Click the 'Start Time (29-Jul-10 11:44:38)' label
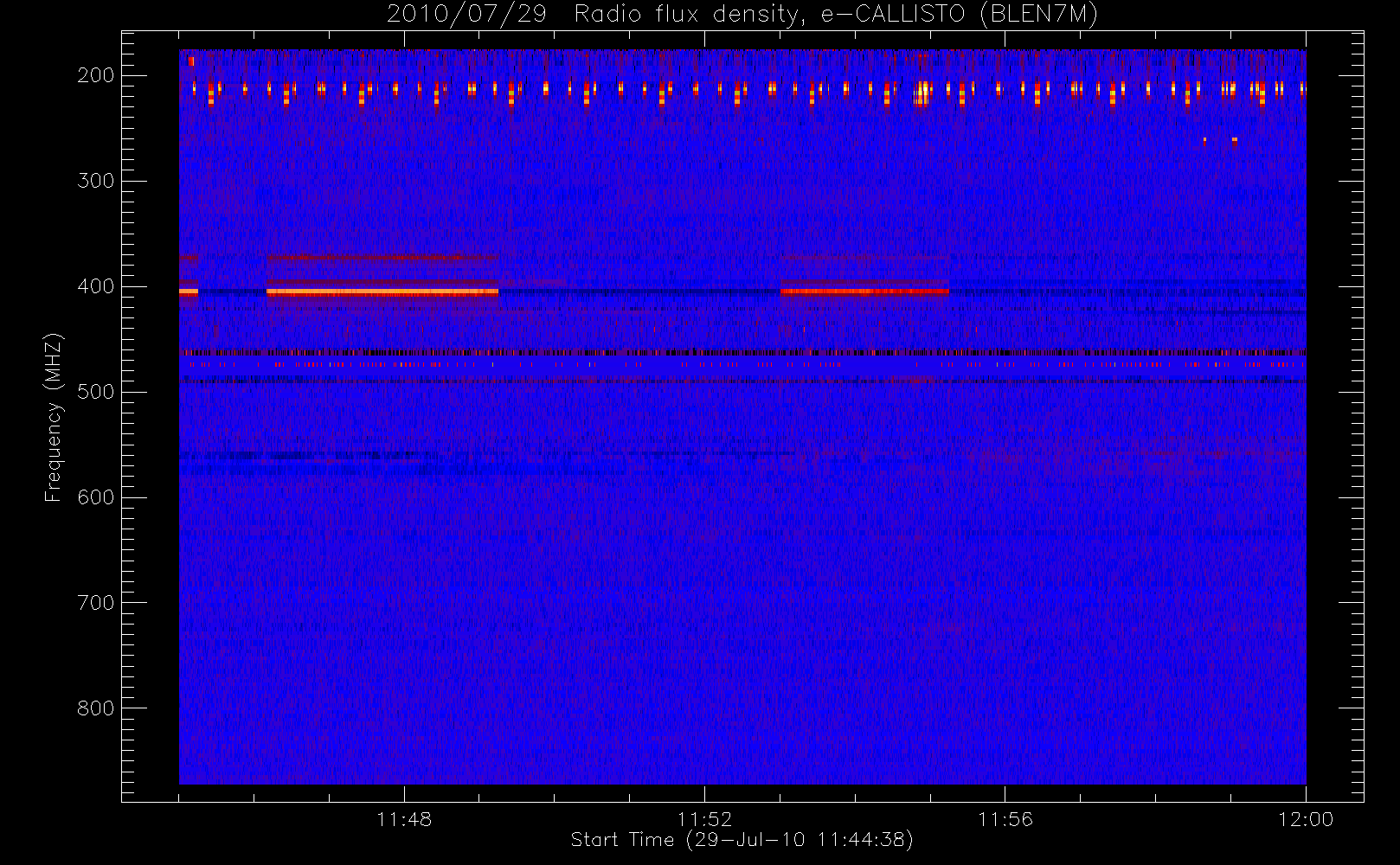The image size is (1400, 865). coord(742,840)
